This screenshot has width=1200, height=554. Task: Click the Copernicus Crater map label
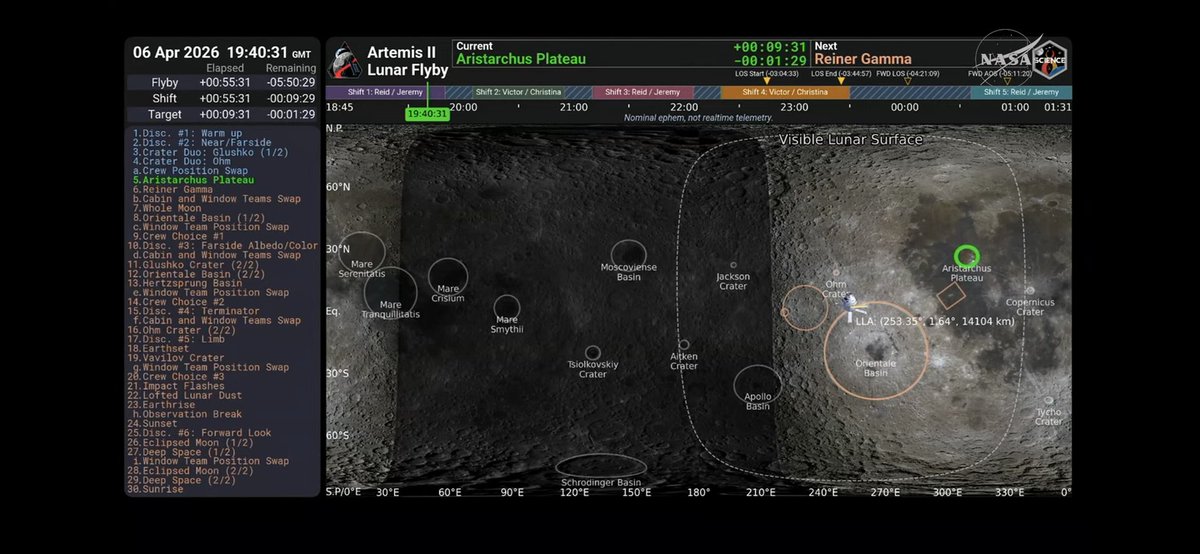click(1030, 307)
